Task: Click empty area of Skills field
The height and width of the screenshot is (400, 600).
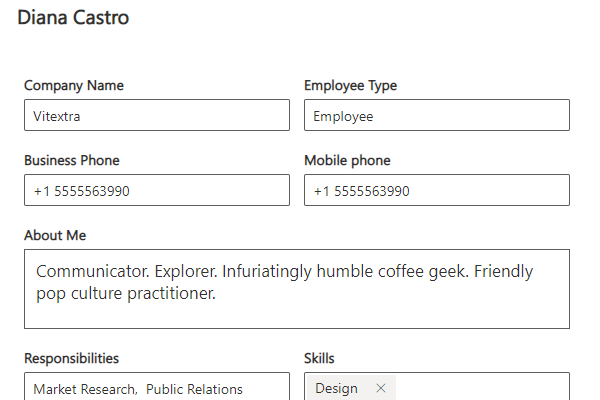Action: click(x=482, y=387)
